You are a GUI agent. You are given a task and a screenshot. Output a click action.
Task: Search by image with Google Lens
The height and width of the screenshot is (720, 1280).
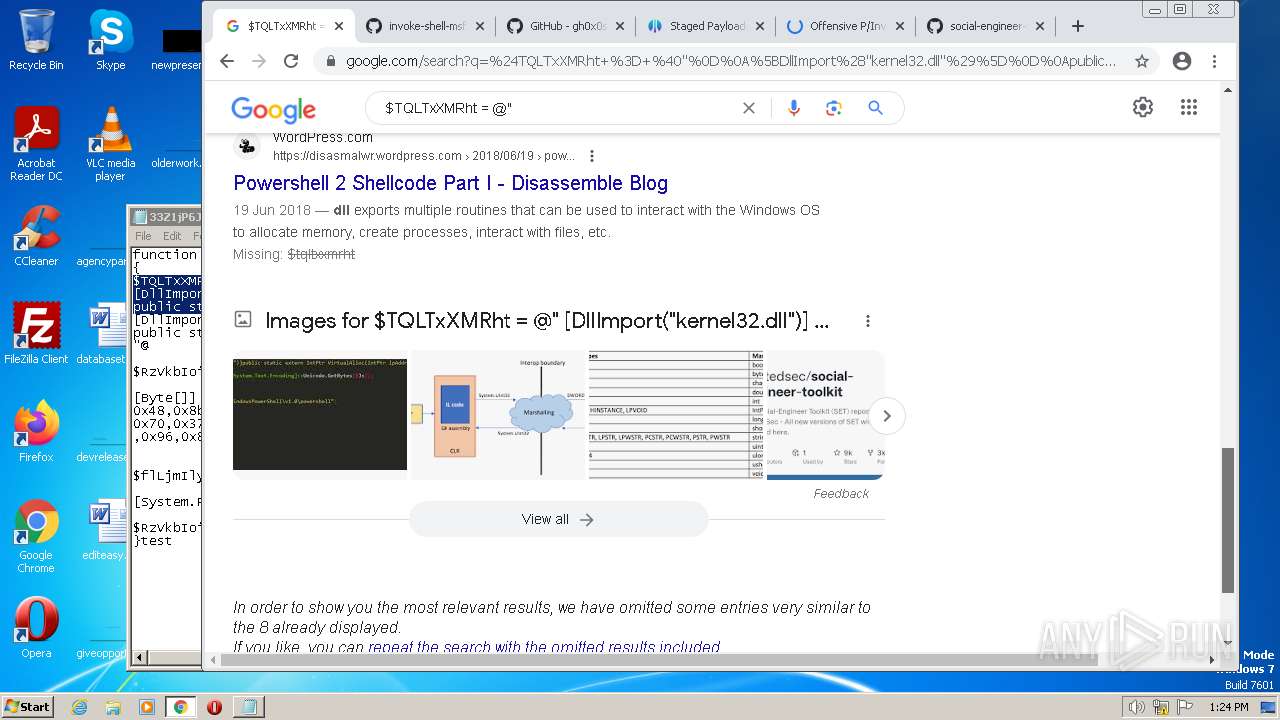point(834,108)
